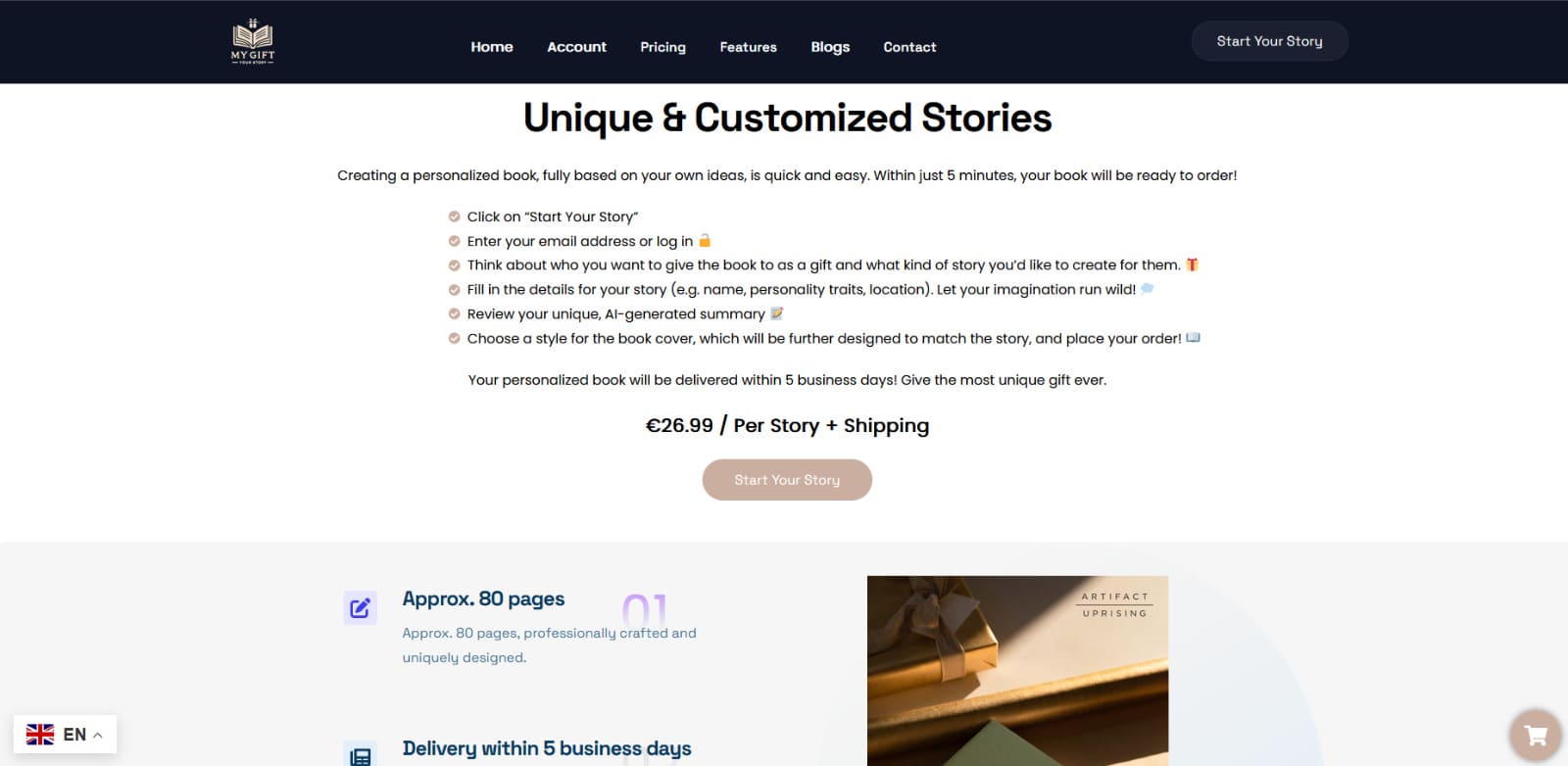1568x766 pixels.
Task: Open the Home menu item
Action: (492, 47)
